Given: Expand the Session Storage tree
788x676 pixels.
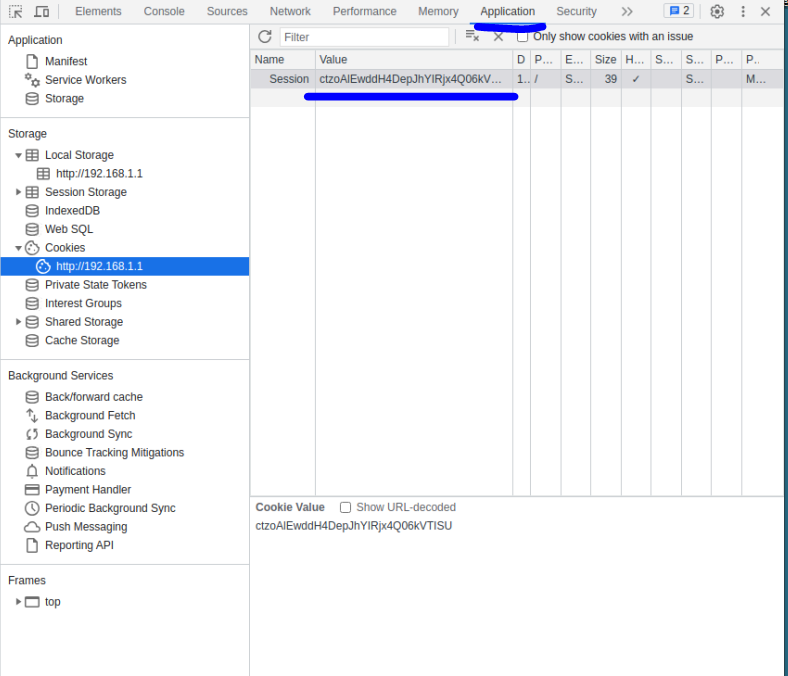Looking at the screenshot, I should point(18,192).
